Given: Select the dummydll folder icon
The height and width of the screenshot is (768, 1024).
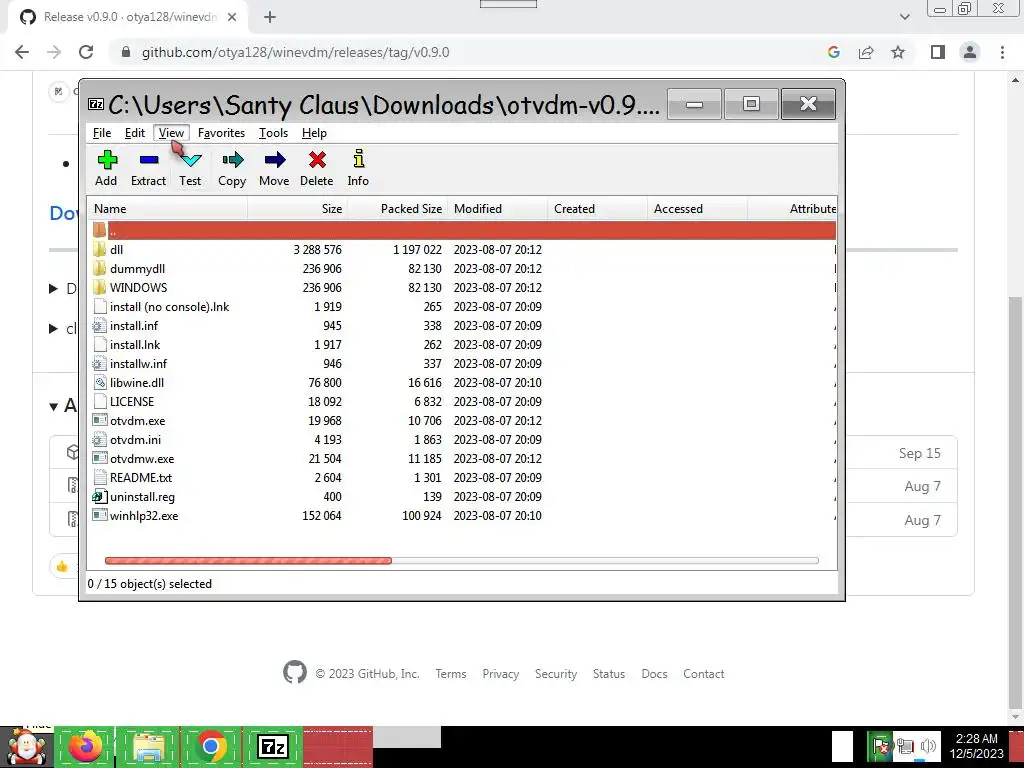Looking at the screenshot, I should point(99,268).
